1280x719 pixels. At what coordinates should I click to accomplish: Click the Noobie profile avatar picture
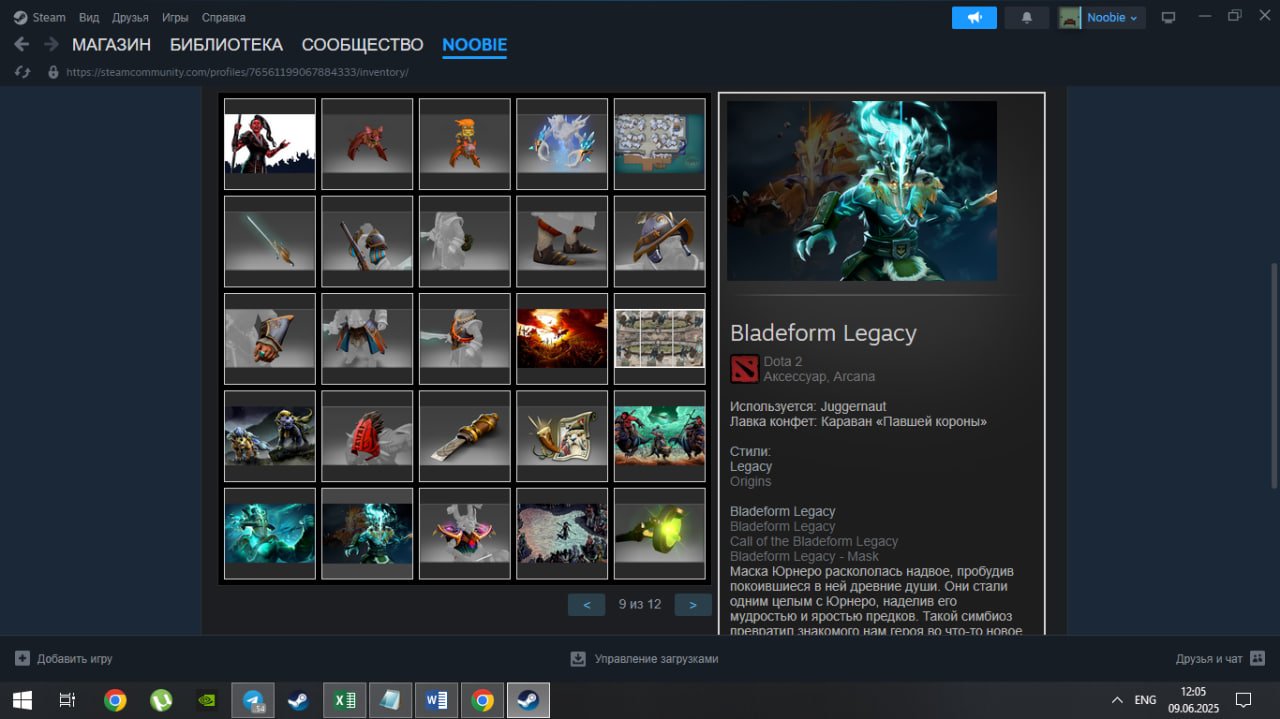point(1070,17)
